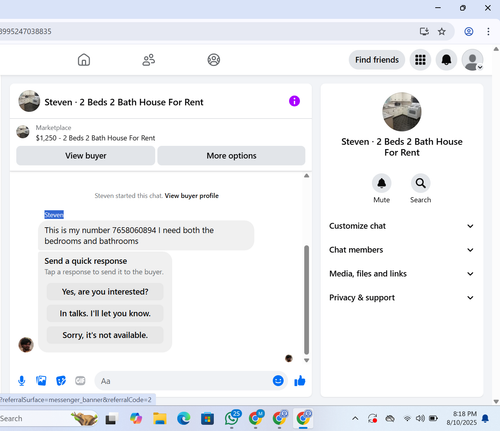The width and height of the screenshot is (500, 431).
Task: Click the message containing number 7658060894
Action: tap(146, 236)
